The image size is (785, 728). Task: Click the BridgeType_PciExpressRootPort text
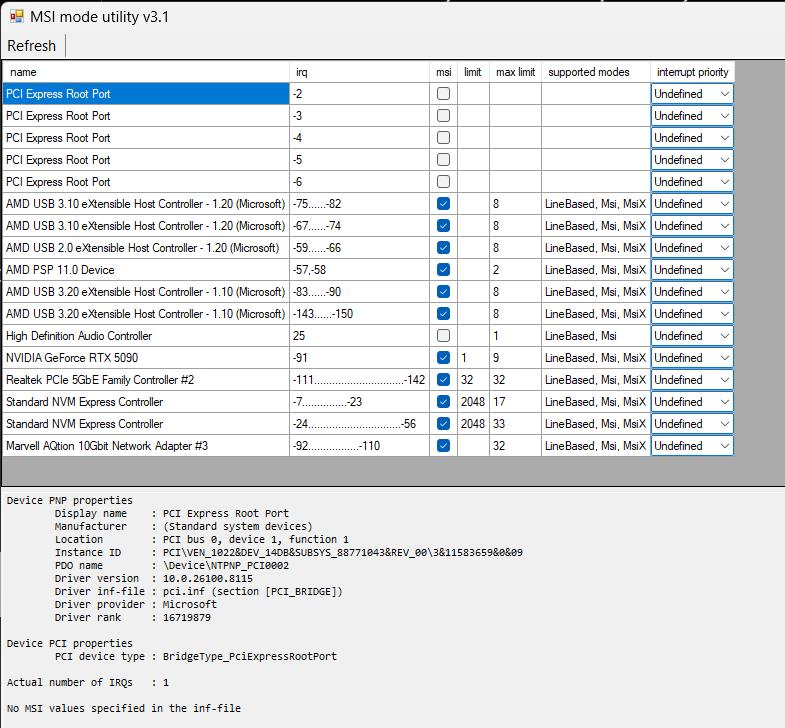250,656
